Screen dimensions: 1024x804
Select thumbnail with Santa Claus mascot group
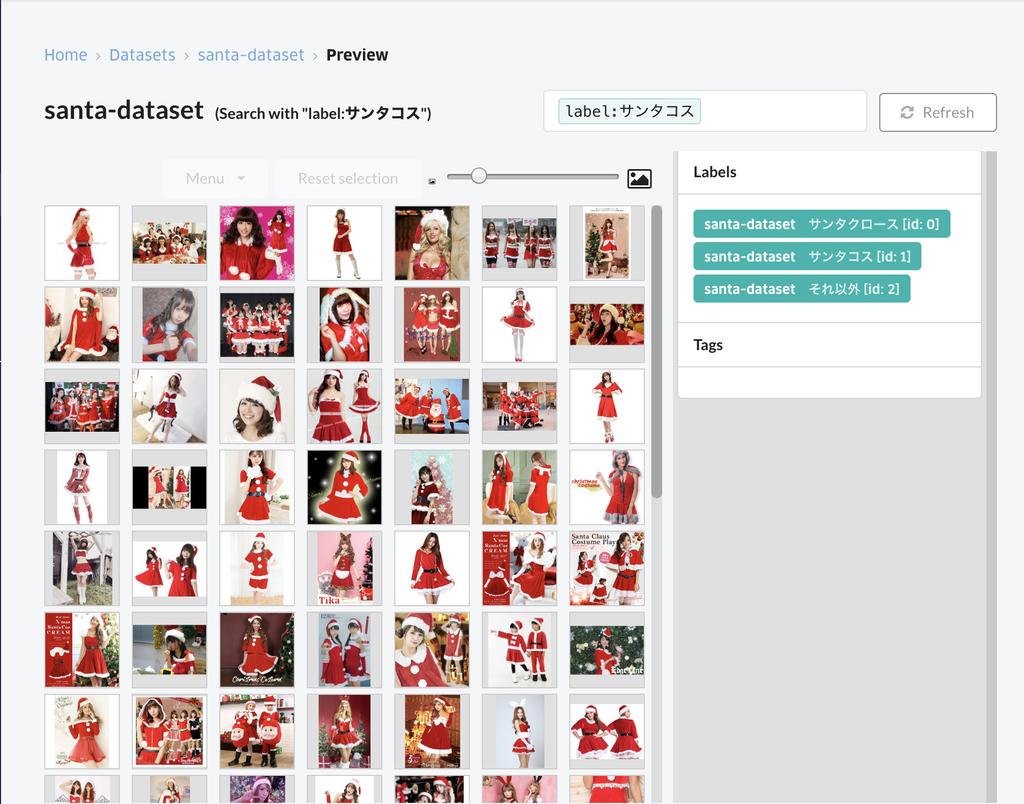[432, 406]
